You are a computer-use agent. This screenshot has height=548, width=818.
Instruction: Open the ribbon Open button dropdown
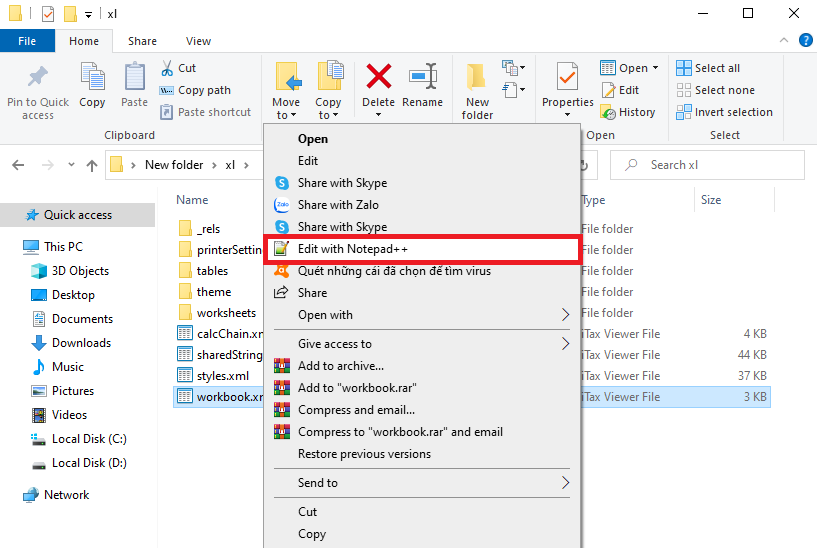656,68
